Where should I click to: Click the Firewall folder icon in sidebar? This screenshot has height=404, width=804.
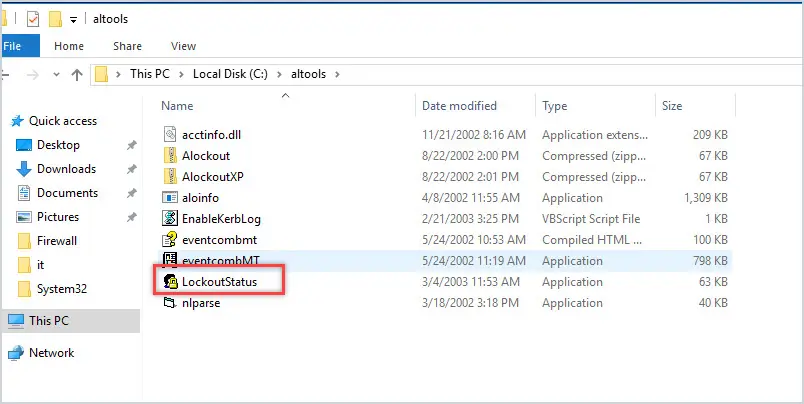[24, 240]
